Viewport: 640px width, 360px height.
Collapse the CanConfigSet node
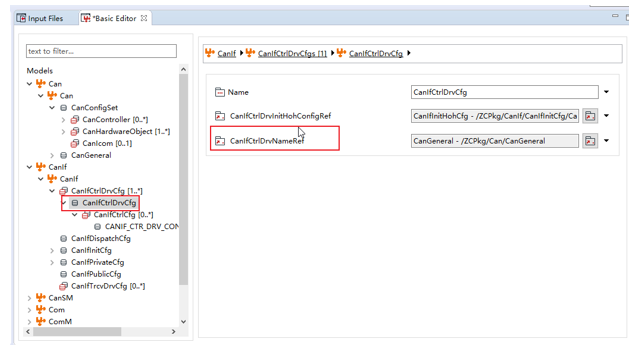click(x=52, y=108)
